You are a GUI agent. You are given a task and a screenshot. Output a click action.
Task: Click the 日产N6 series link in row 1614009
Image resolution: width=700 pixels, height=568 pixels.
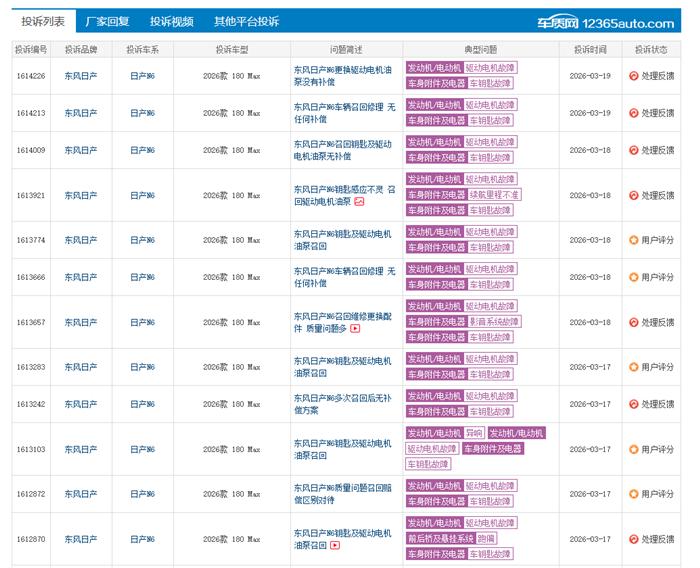coord(142,150)
